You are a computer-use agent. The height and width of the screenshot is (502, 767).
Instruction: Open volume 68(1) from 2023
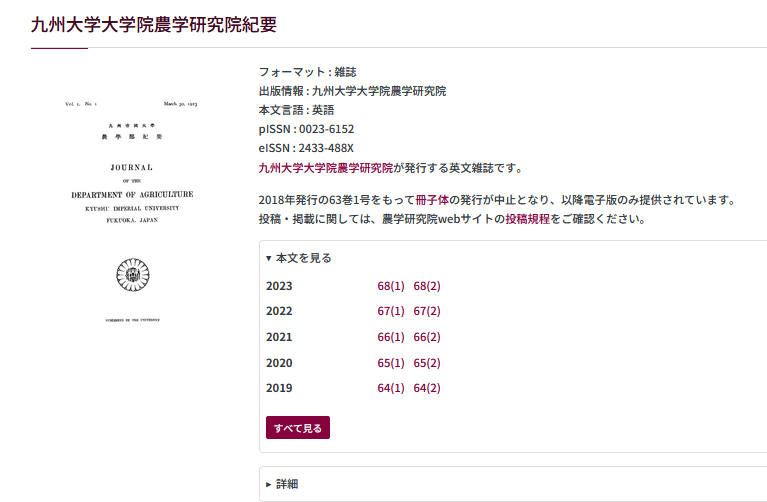[391, 286]
